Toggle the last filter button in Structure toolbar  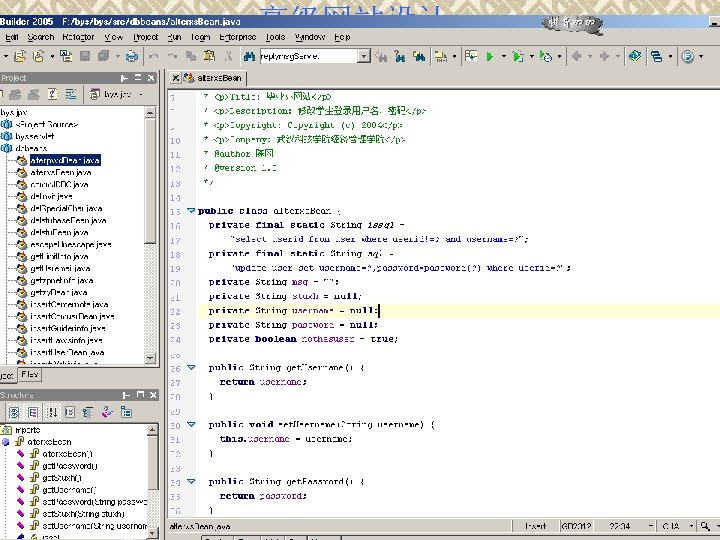click(x=127, y=411)
